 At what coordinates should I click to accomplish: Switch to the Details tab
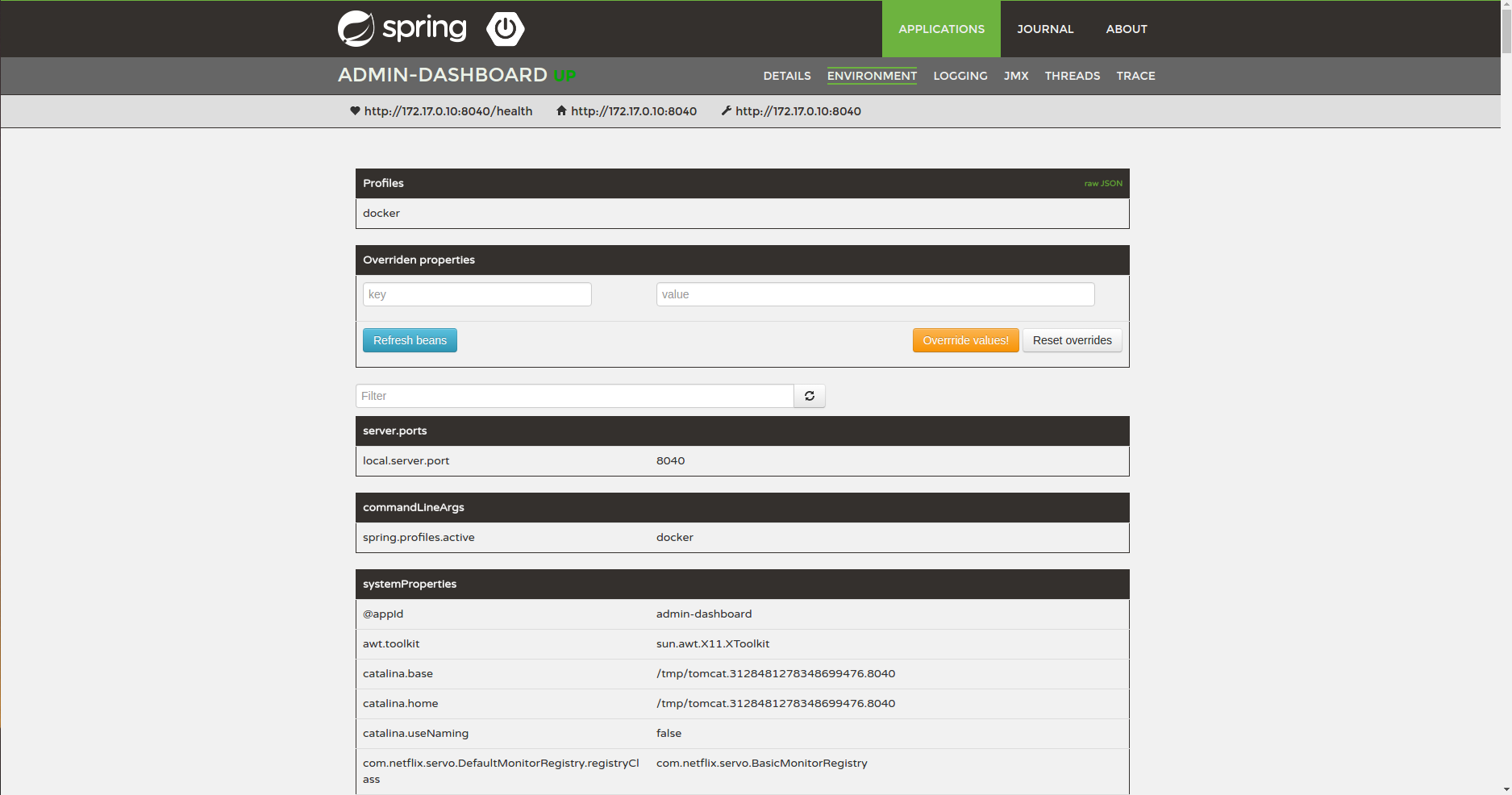(x=786, y=76)
